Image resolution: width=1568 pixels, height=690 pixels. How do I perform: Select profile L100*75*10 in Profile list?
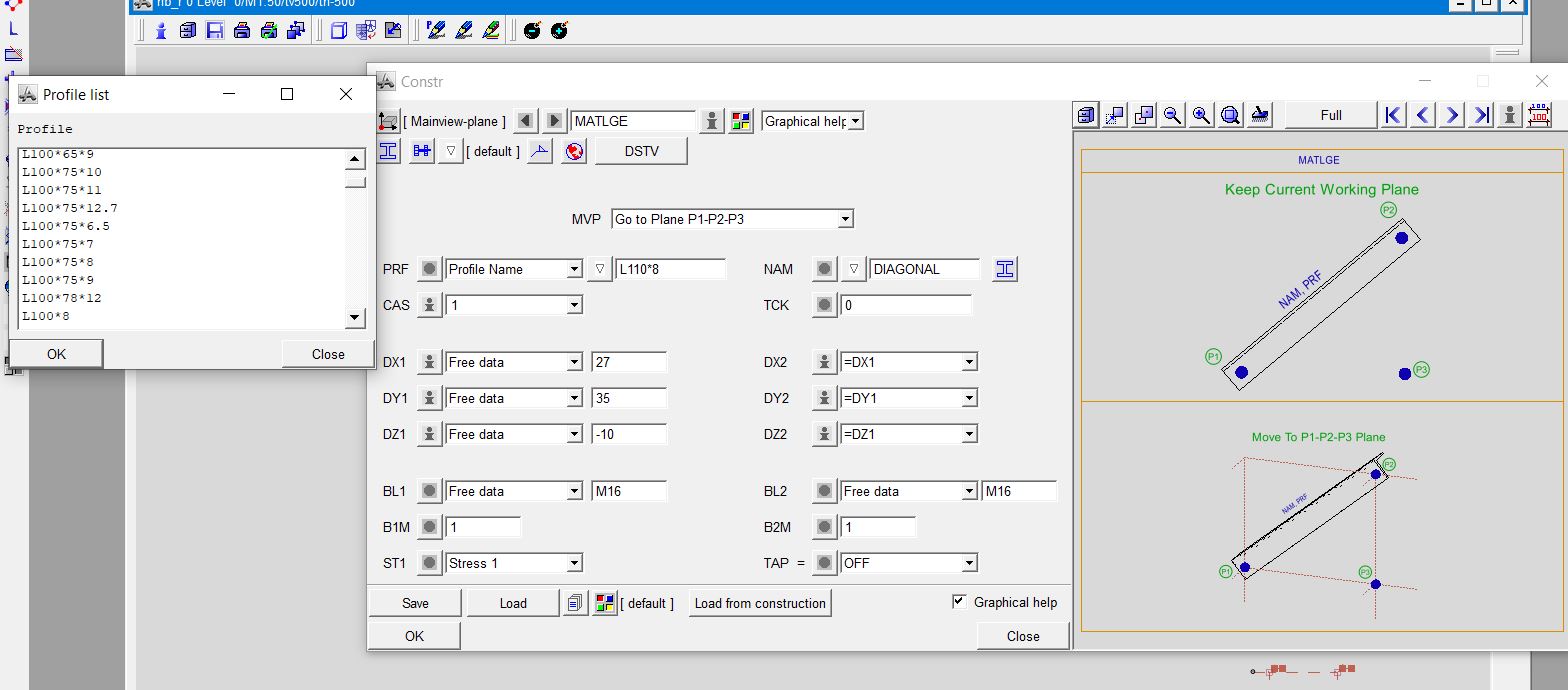click(62, 172)
